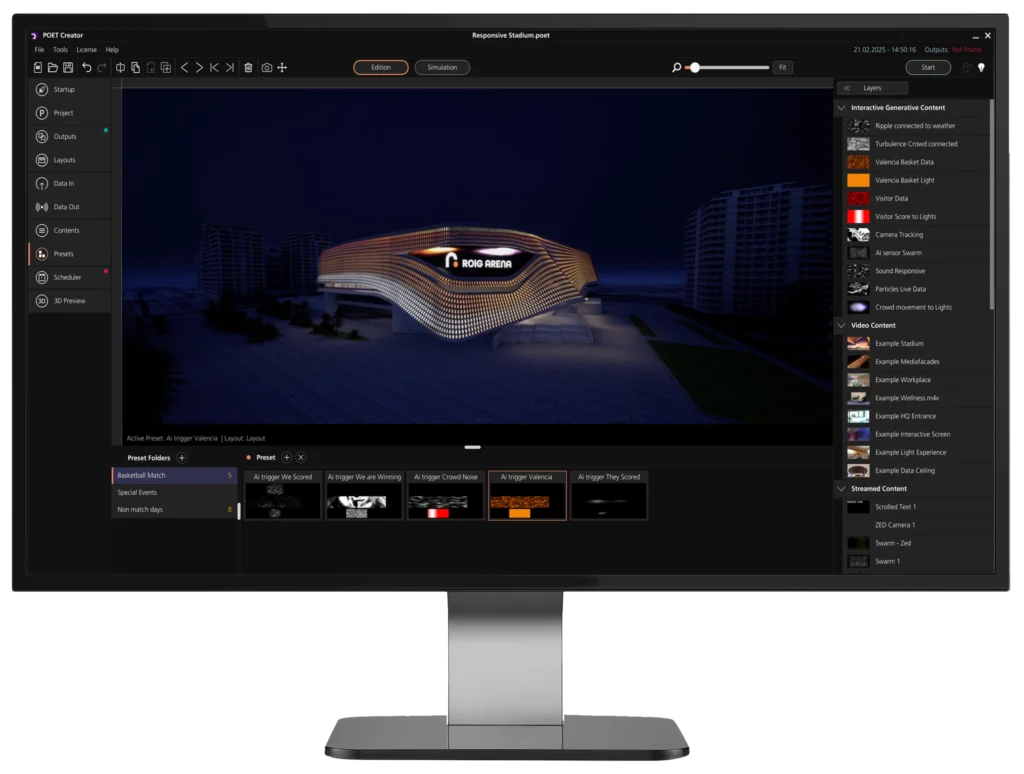Click the camera snapshot icon

266,68
